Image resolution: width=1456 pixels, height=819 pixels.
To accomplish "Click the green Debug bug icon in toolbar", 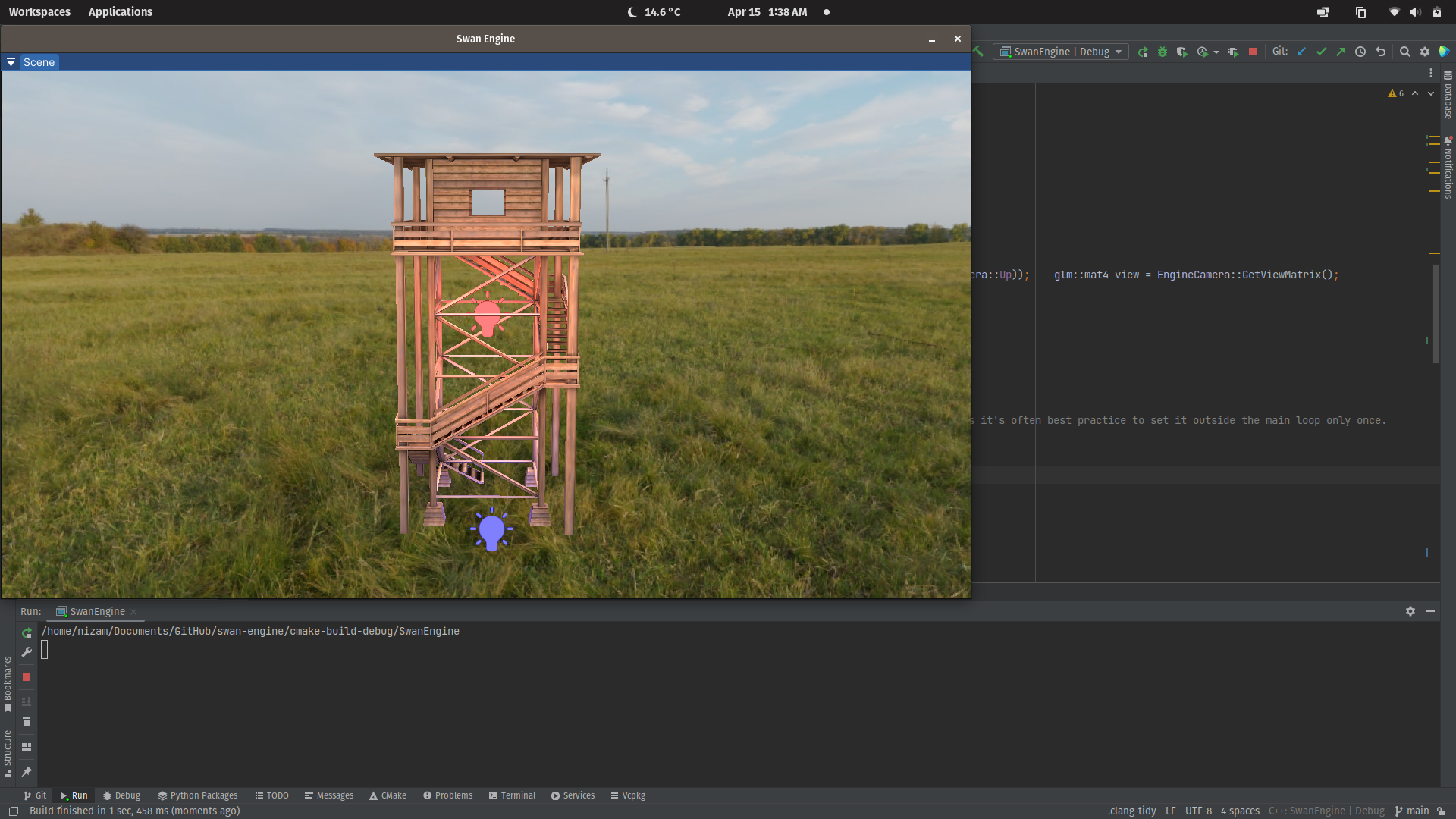I will click(1163, 52).
